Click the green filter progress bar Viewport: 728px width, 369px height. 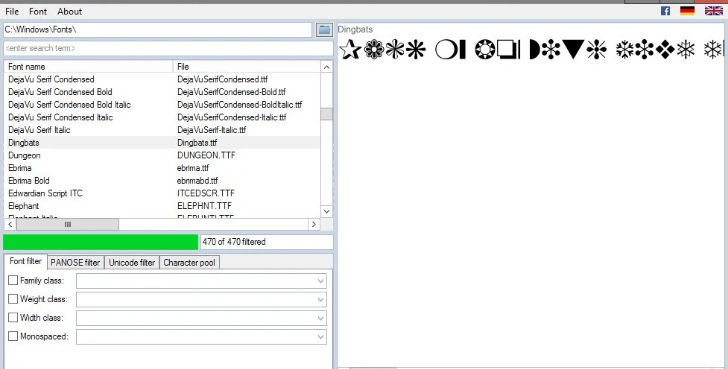[101, 242]
